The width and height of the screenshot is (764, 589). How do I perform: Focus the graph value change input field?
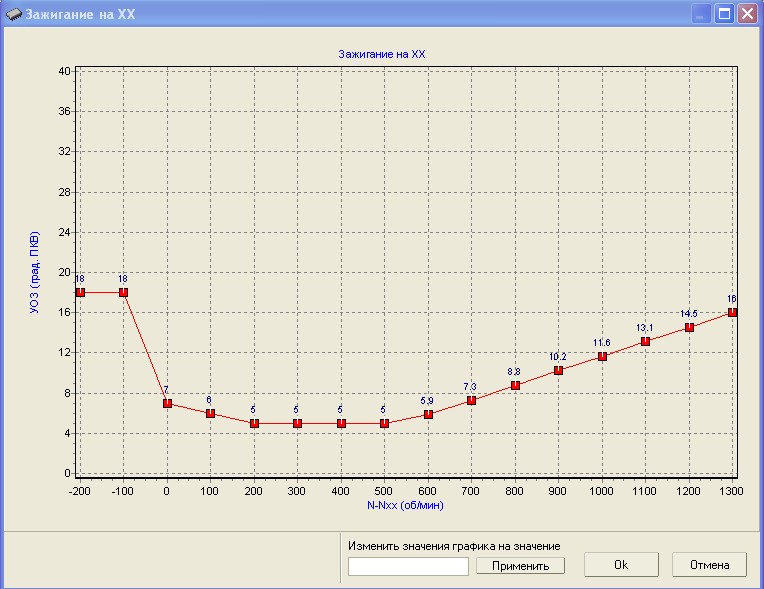tap(408, 566)
